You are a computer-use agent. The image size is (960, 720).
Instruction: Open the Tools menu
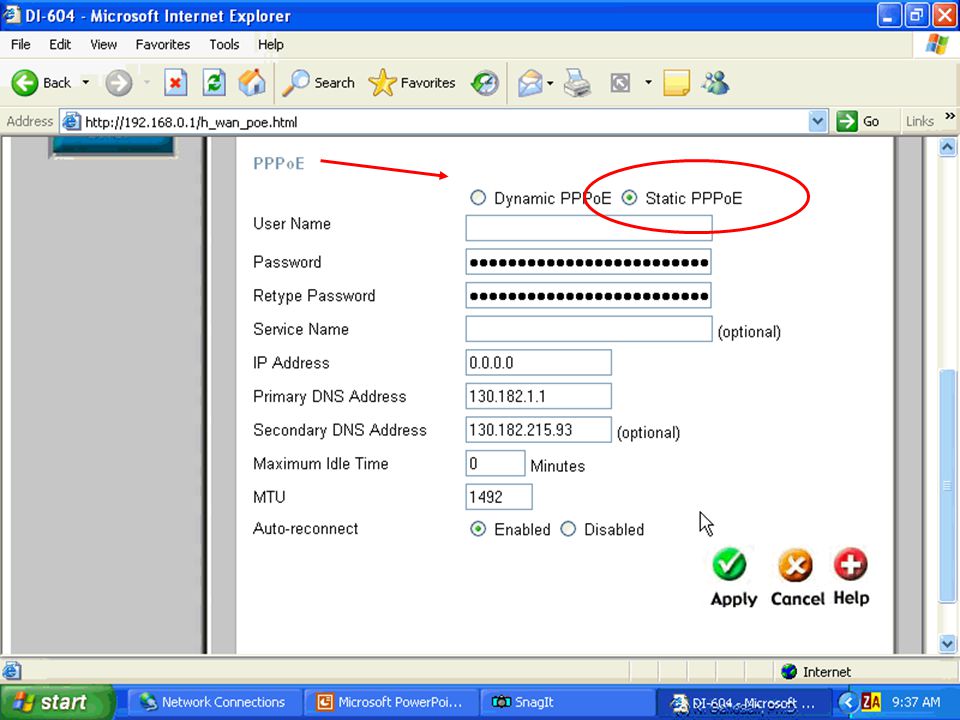click(224, 45)
